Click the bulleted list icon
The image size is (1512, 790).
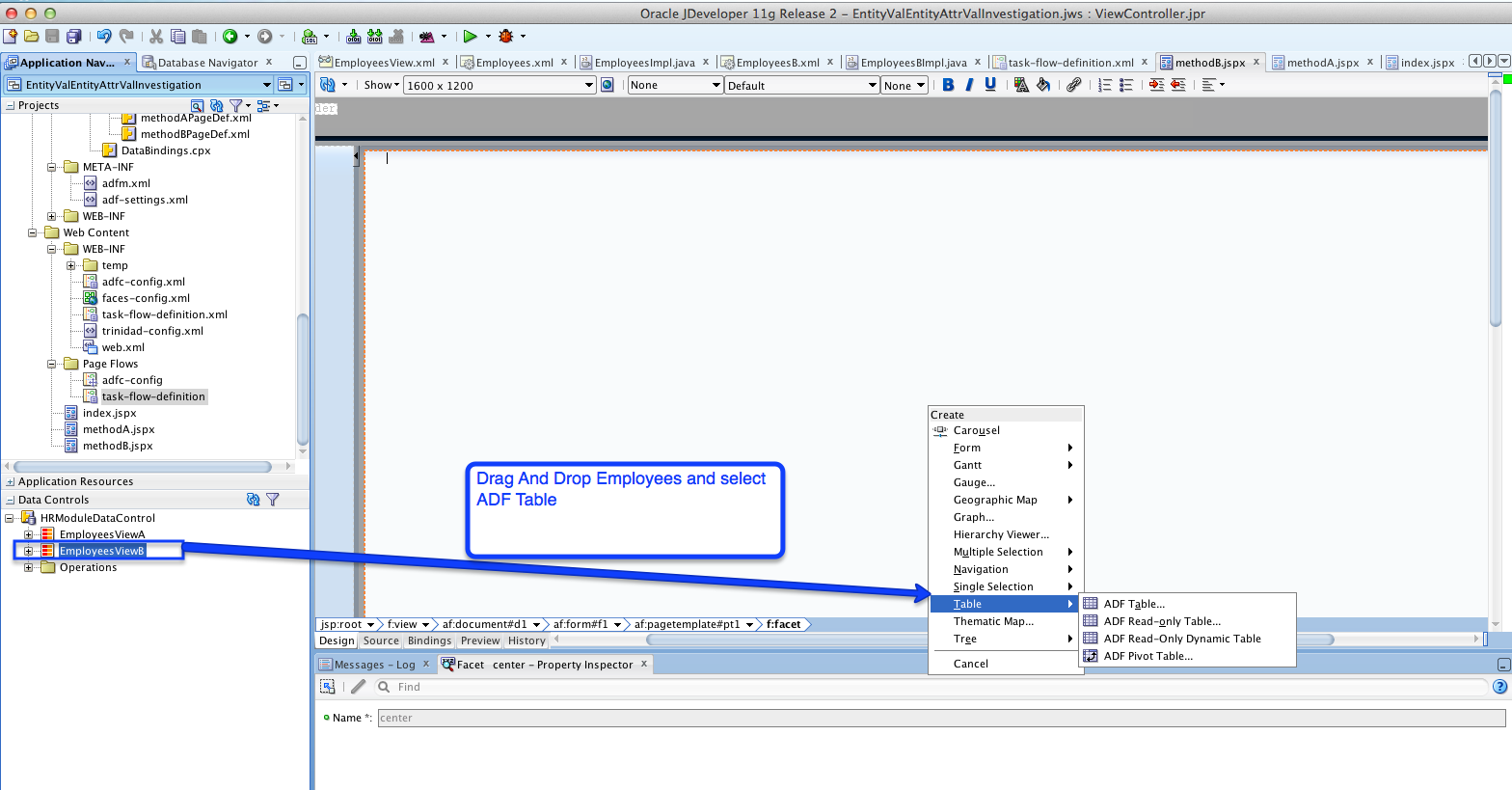point(1125,85)
